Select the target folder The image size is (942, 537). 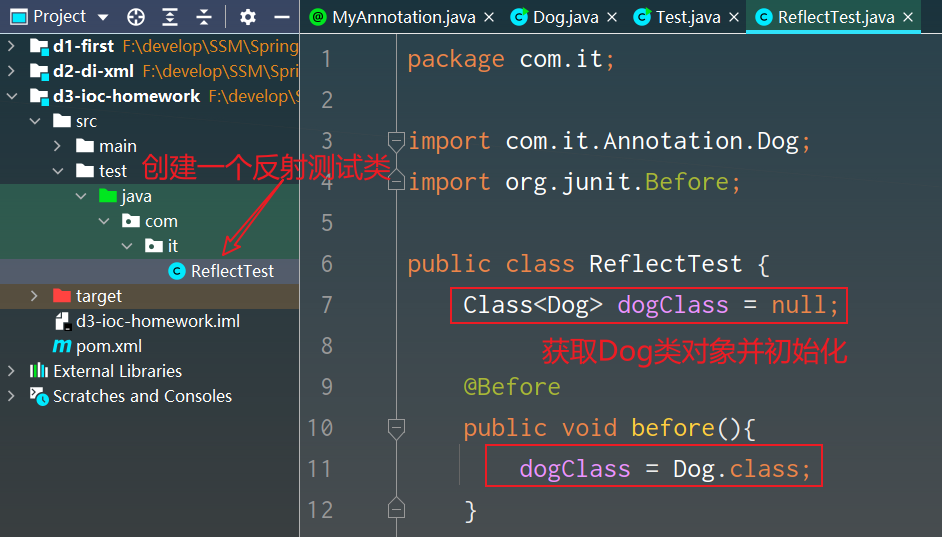(150, 296)
